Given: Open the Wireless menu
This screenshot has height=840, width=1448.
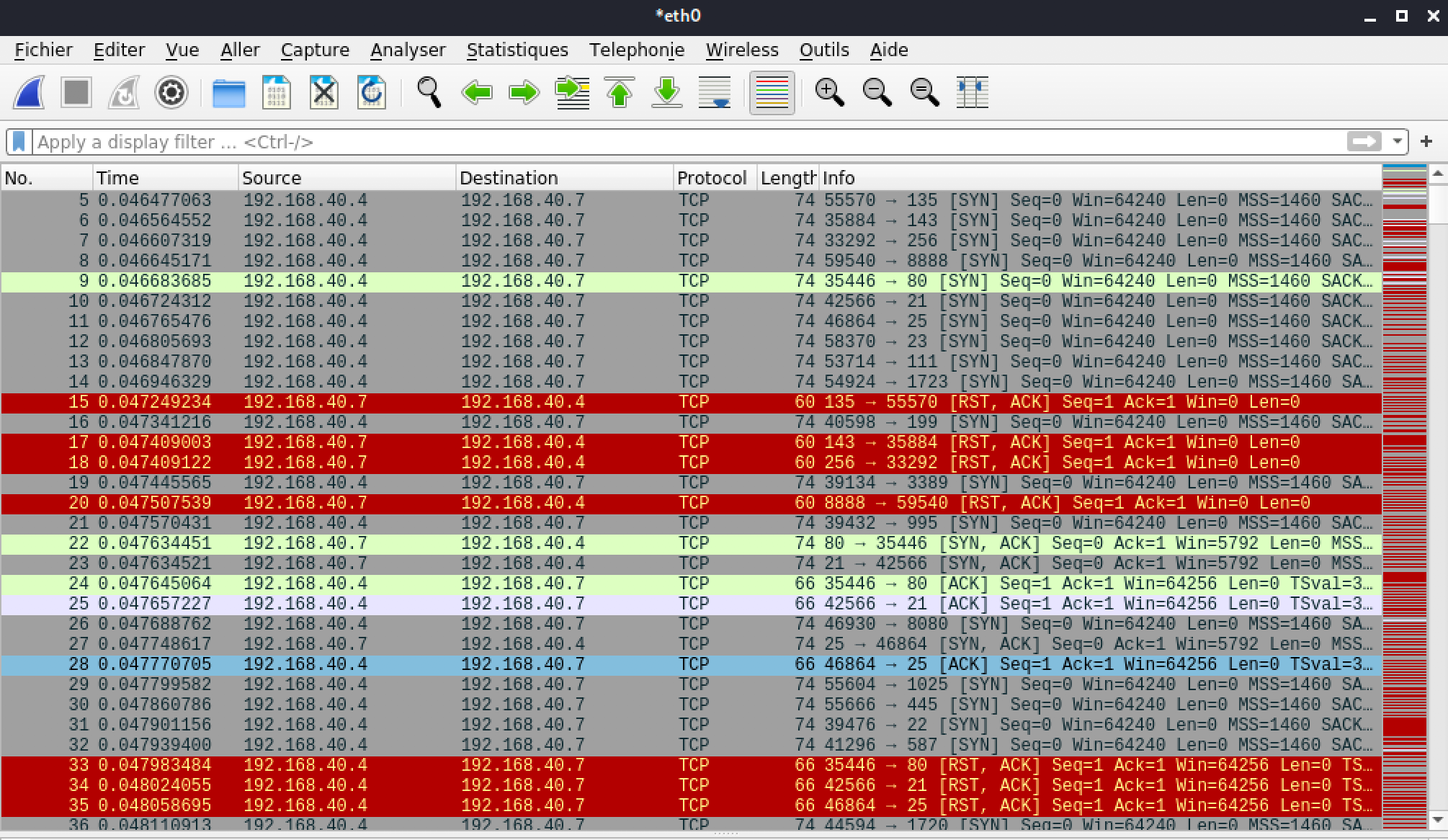Looking at the screenshot, I should point(742,50).
